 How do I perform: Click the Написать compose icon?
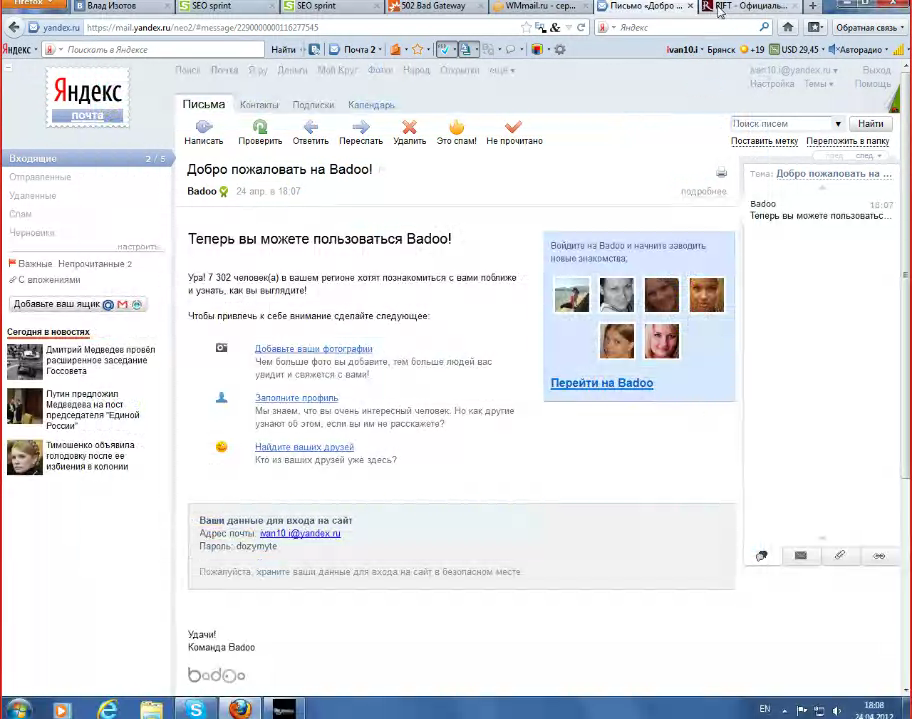204,126
